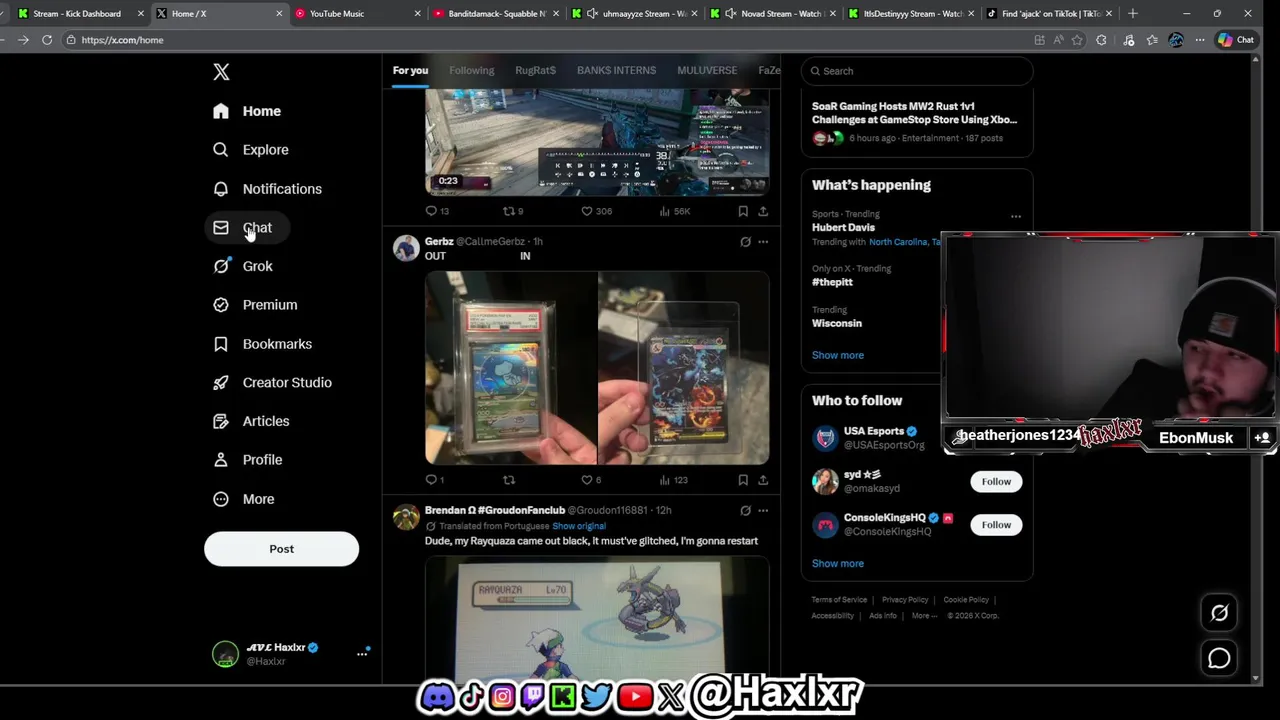Open SoaR Gaming MW2 Rust 1v1 story
The image size is (1280, 720).
click(x=917, y=121)
